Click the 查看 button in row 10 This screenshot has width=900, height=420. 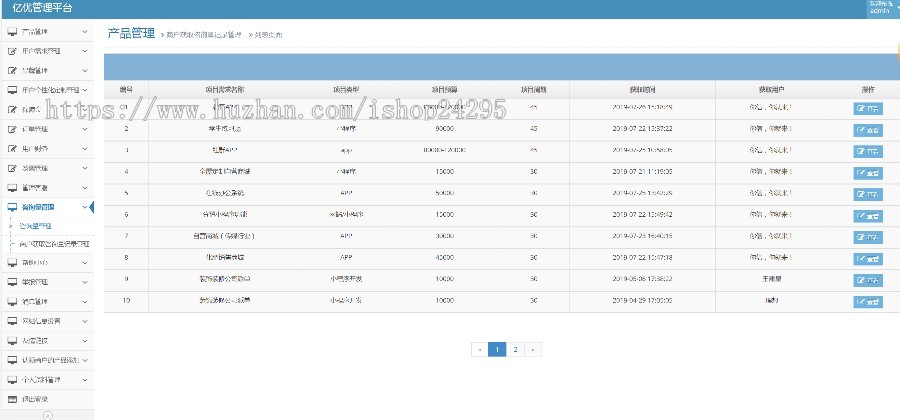point(868,302)
